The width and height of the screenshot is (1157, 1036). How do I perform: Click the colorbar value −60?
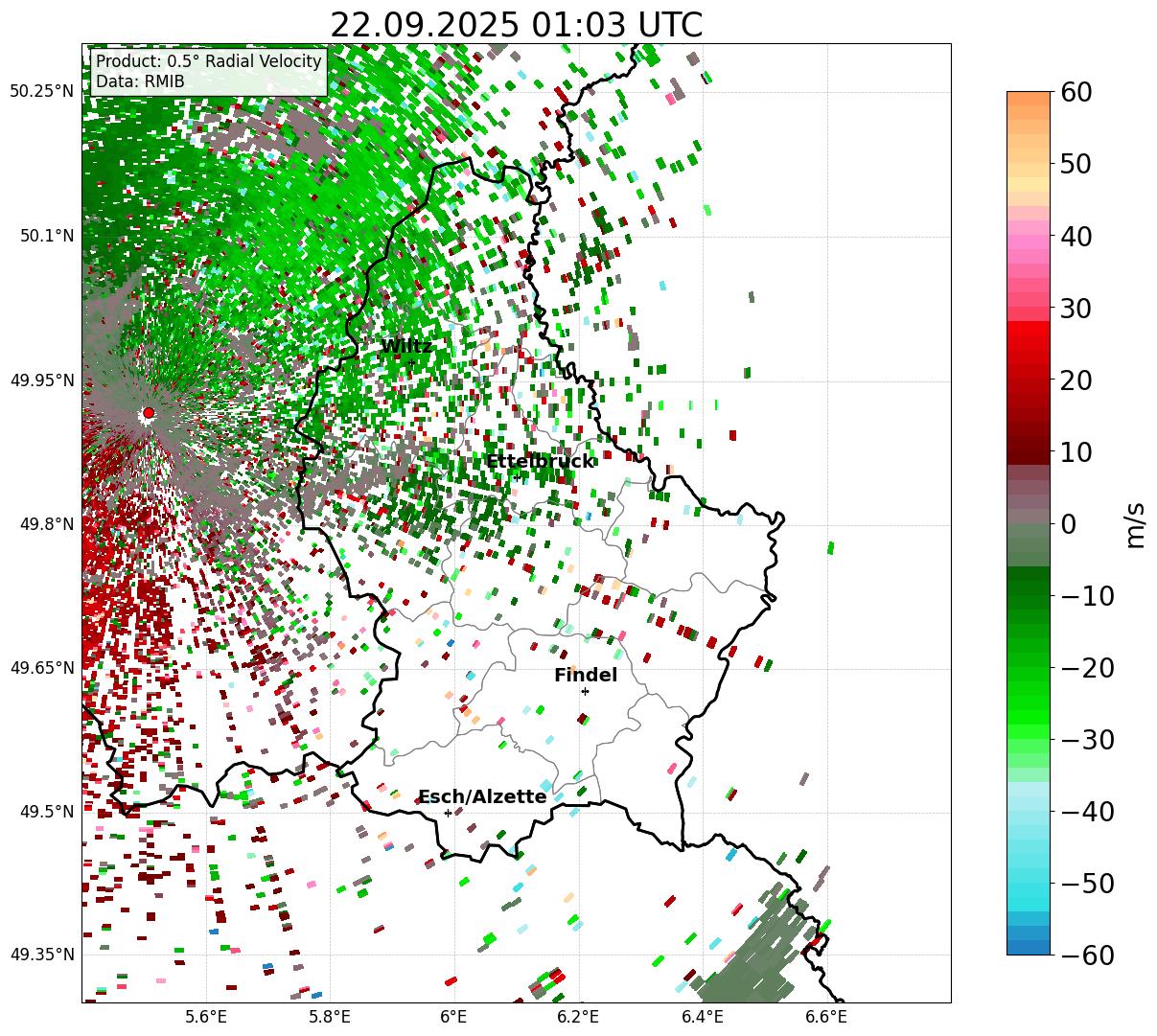[1087, 955]
